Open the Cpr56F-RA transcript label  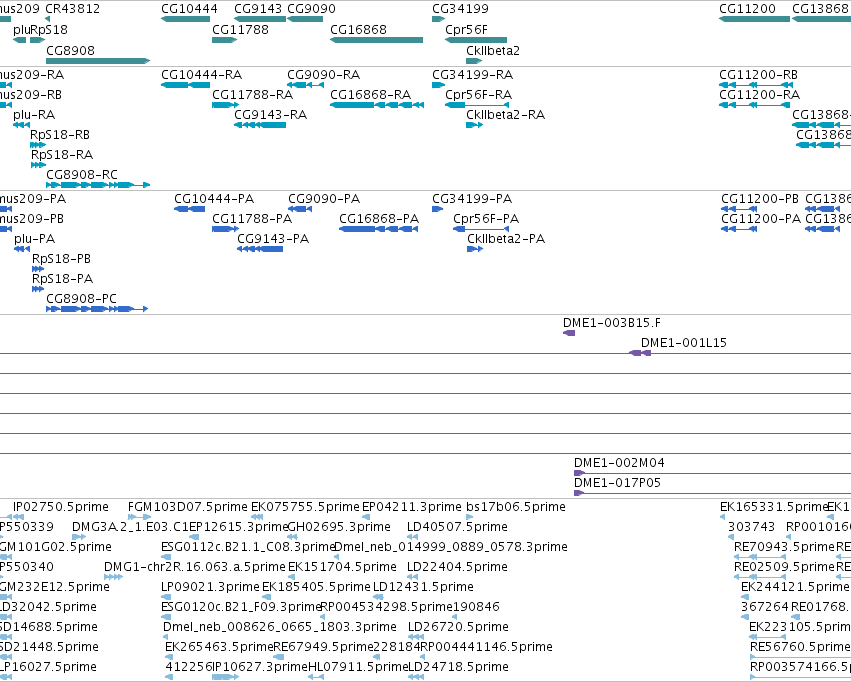click(x=478, y=94)
